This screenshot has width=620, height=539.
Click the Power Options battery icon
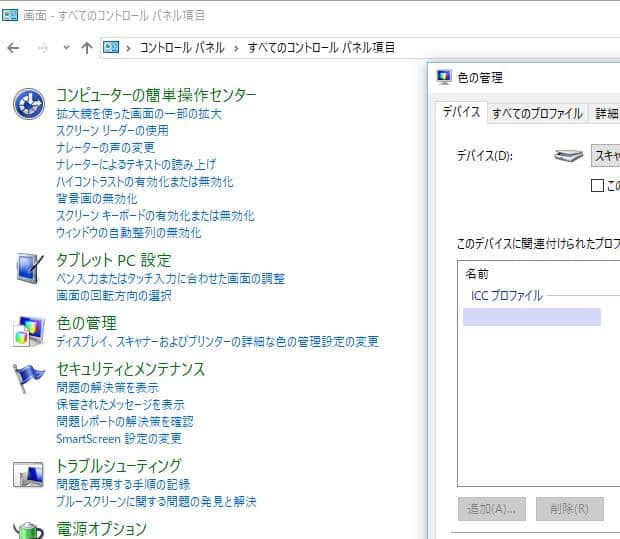(x=29, y=530)
